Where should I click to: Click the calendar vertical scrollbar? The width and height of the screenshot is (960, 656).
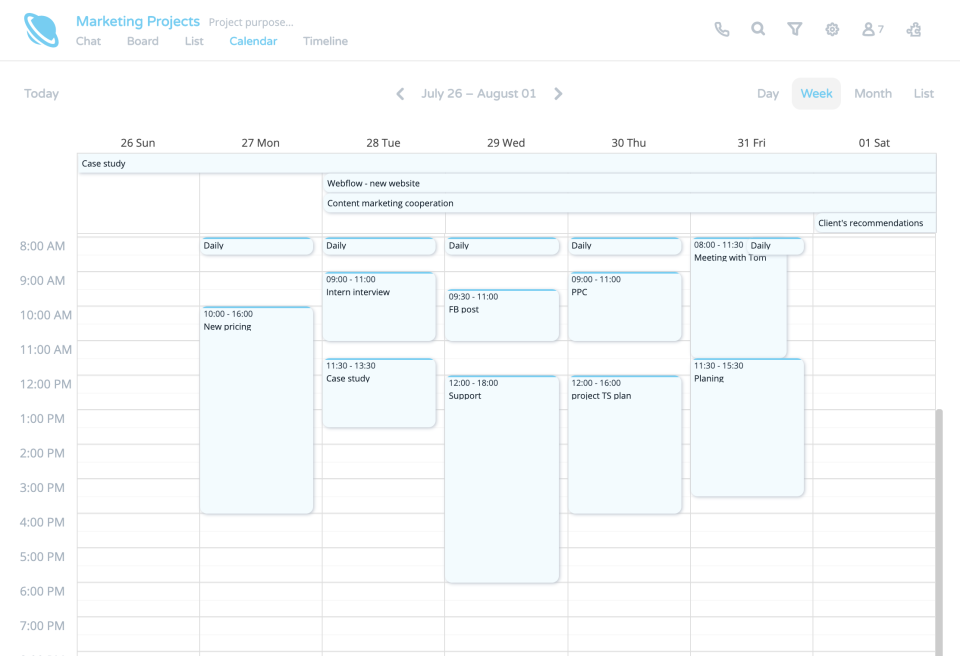click(939, 532)
